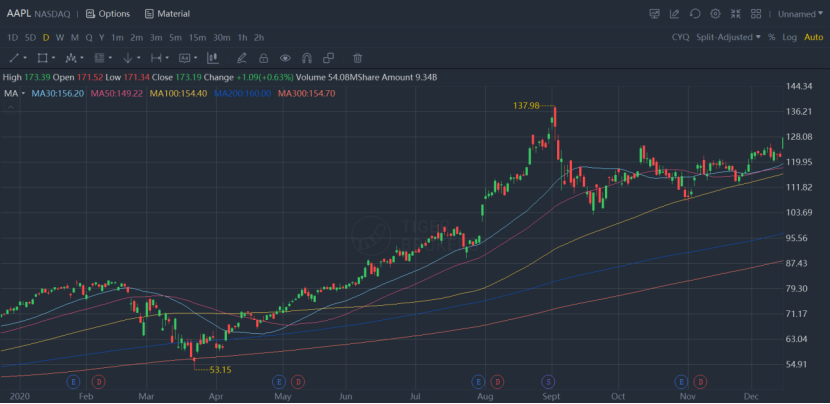Delete drawings with the trash icon
830x404 pixels.
coord(358,58)
